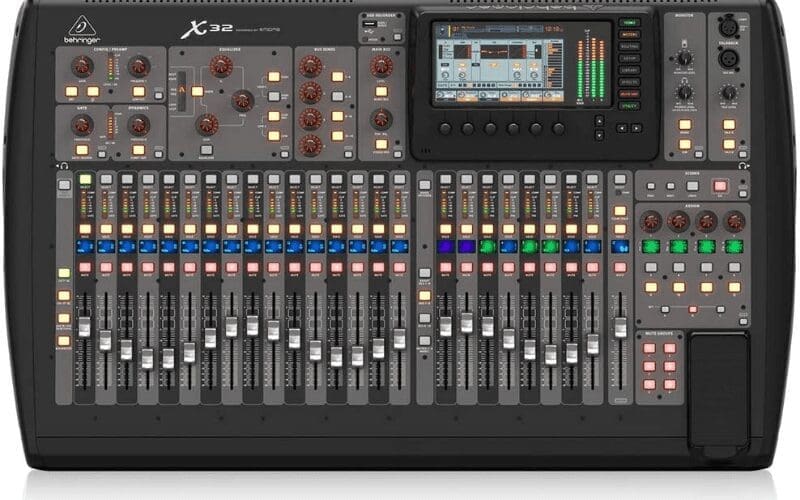Click the low cut Frequency knob
Viewport: 800px width, 500px height.
click(x=138, y=66)
